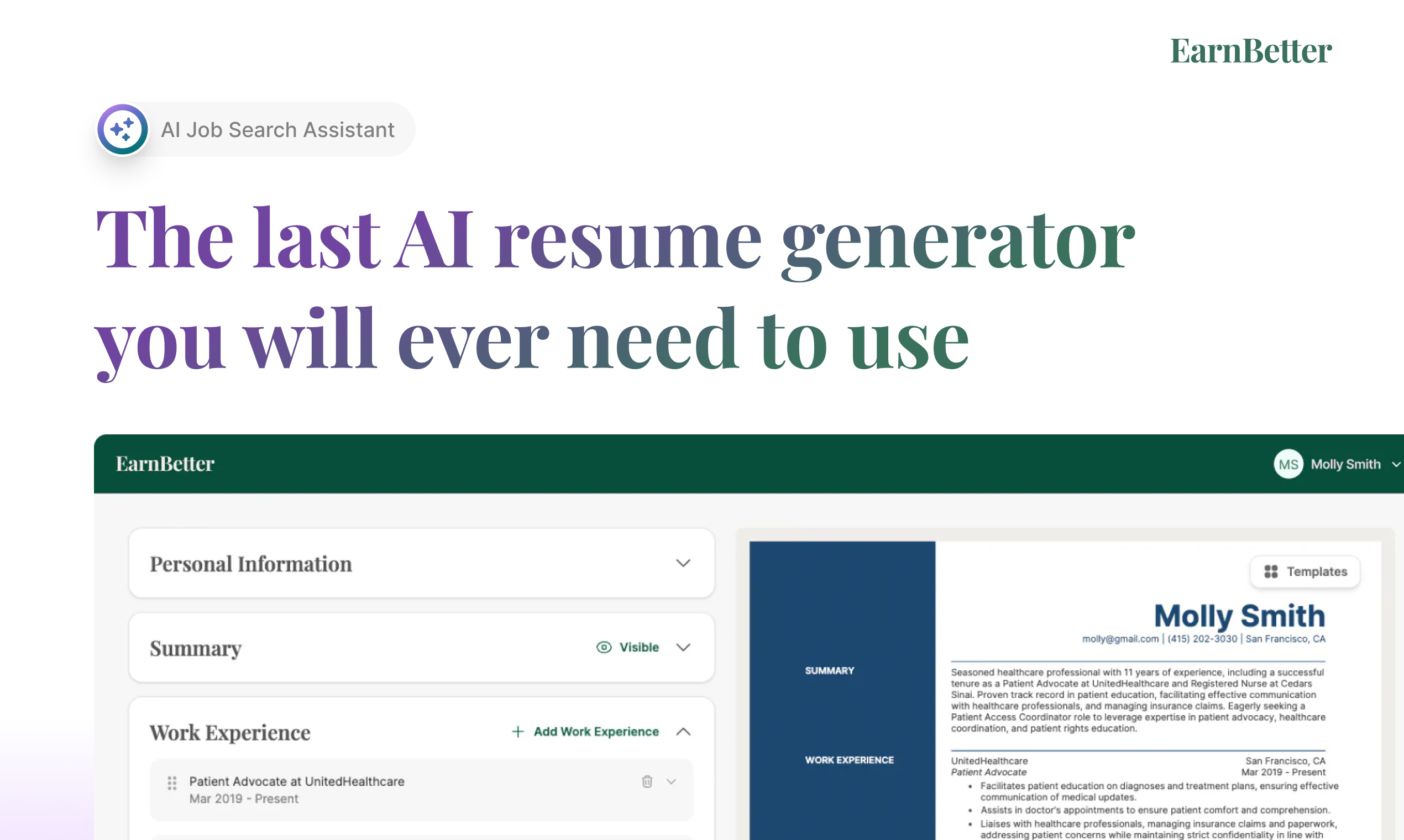Image resolution: width=1404 pixels, height=840 pixels.
Task: Expand the Personal Information section
Action: tap(683, 563)
